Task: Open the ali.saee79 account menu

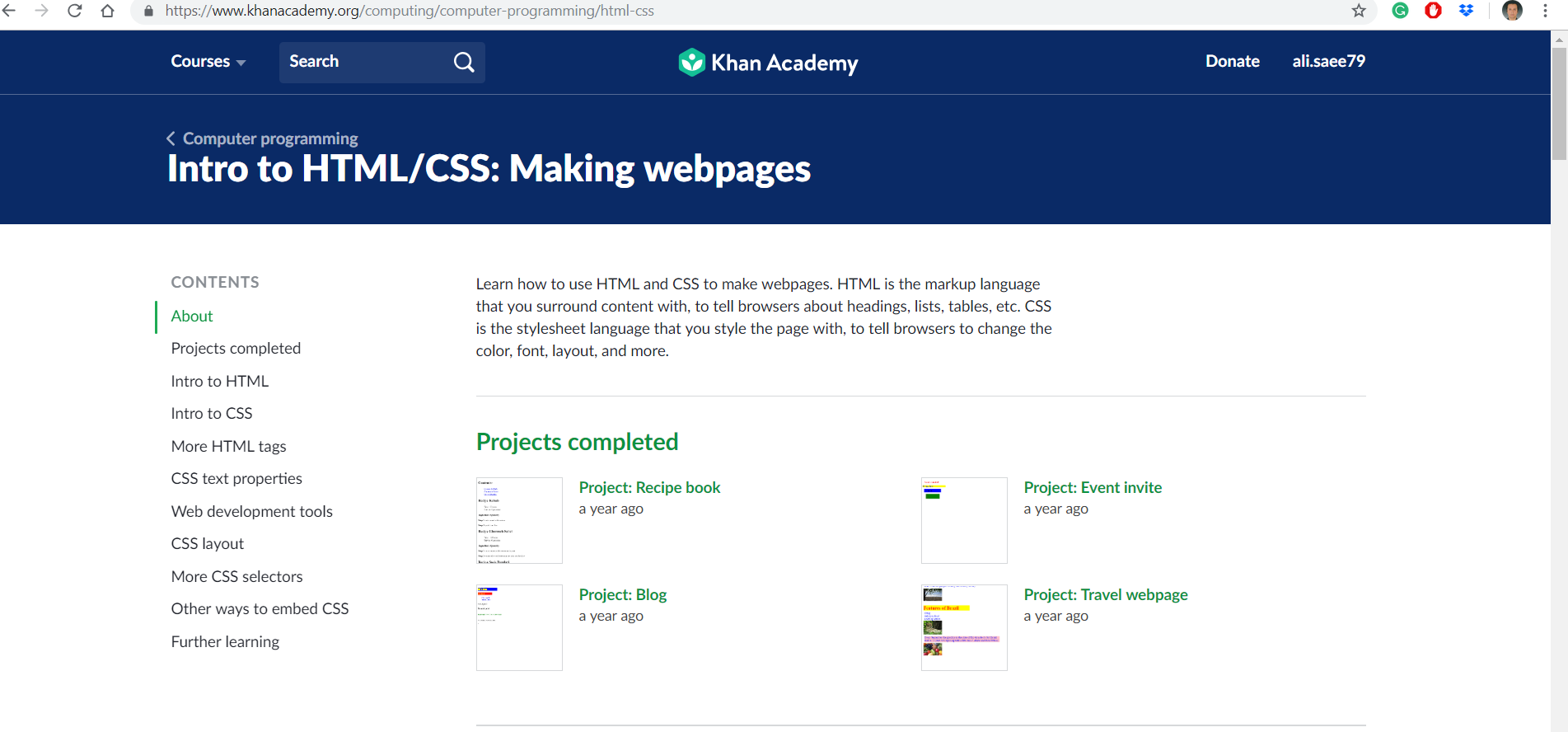Action: pyautogui.click(x=1328, y=61)
